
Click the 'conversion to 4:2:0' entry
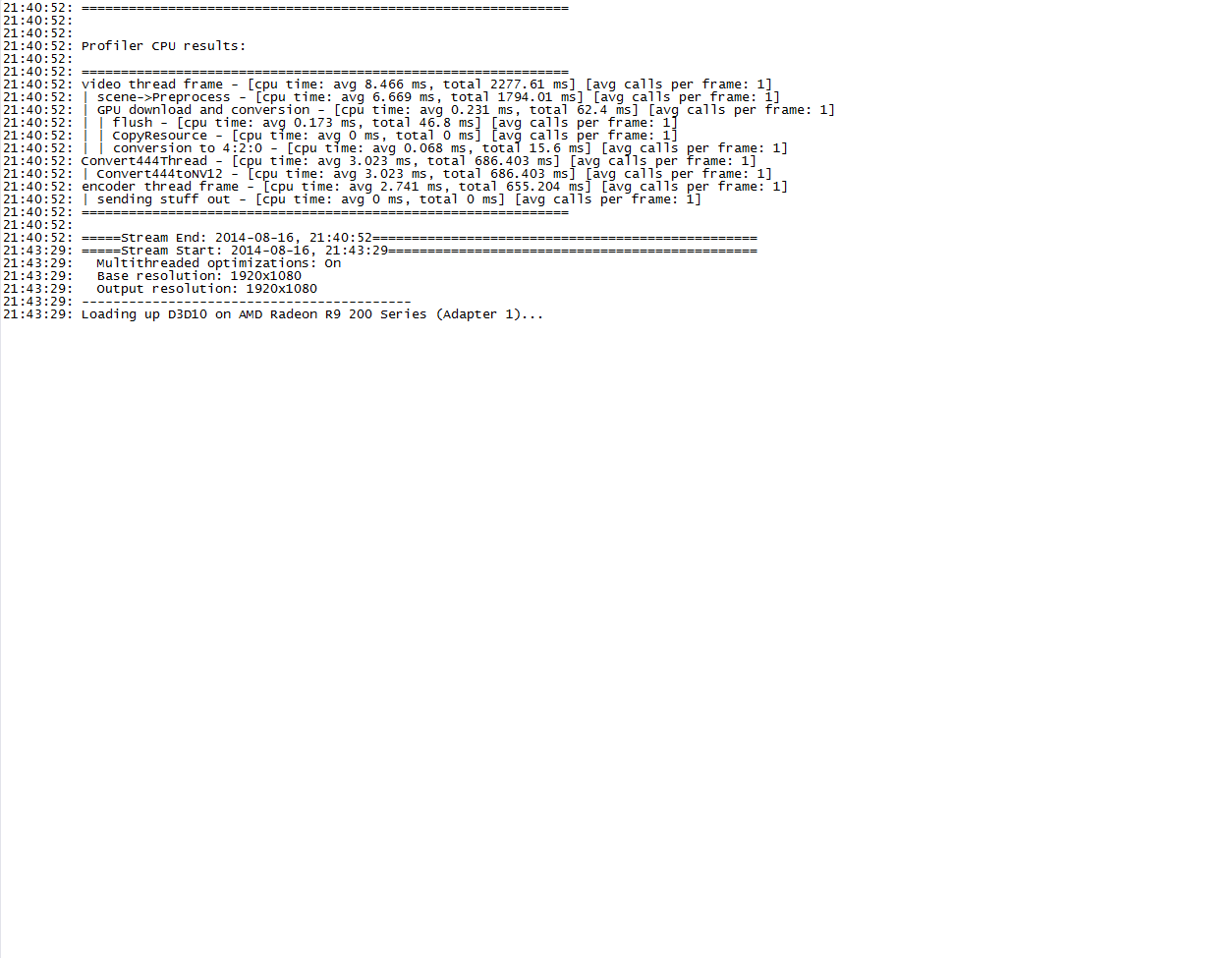click(434, 148)
